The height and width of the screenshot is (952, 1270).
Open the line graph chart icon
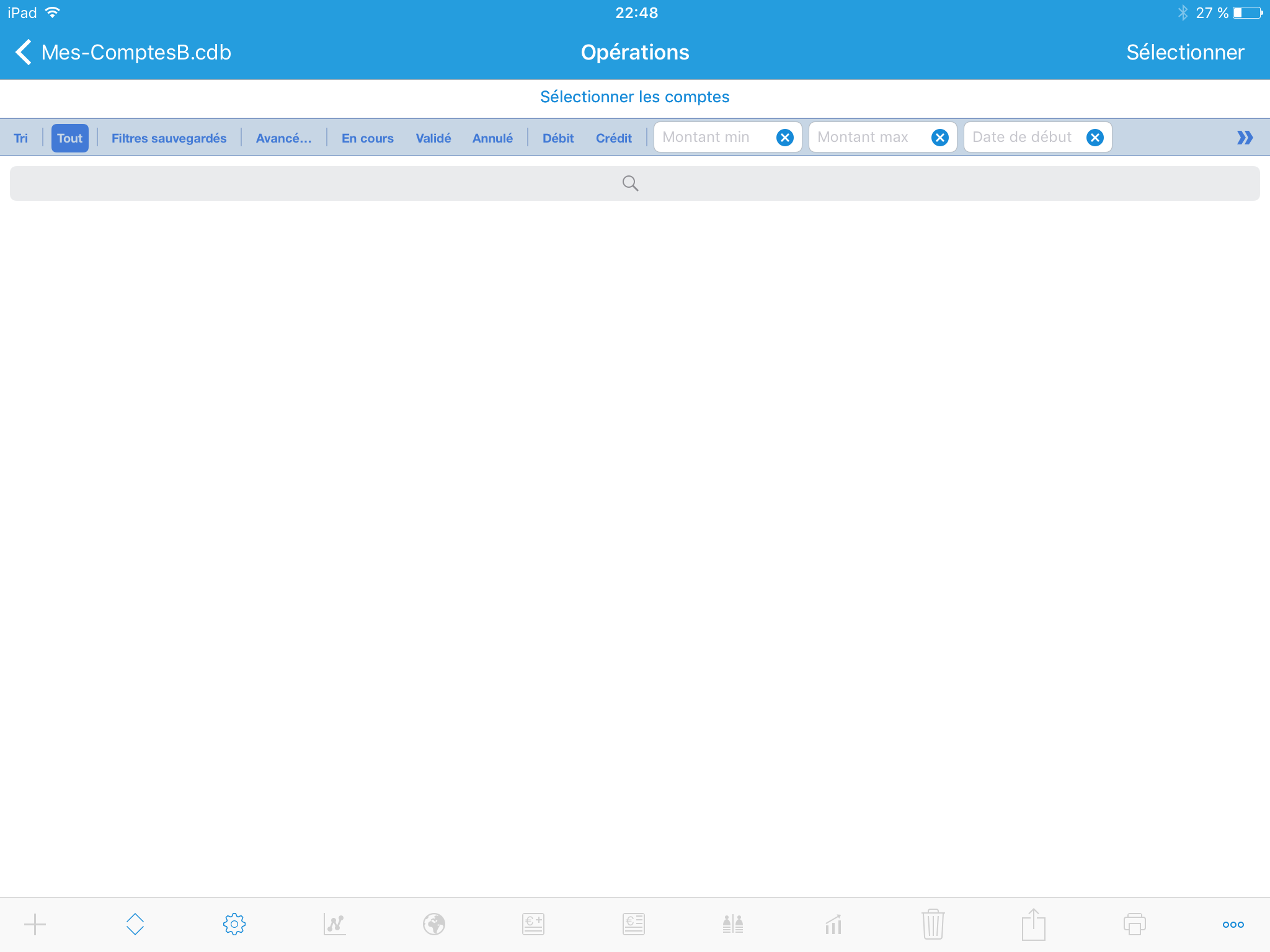pyautogui.click(x=335, y=924)
